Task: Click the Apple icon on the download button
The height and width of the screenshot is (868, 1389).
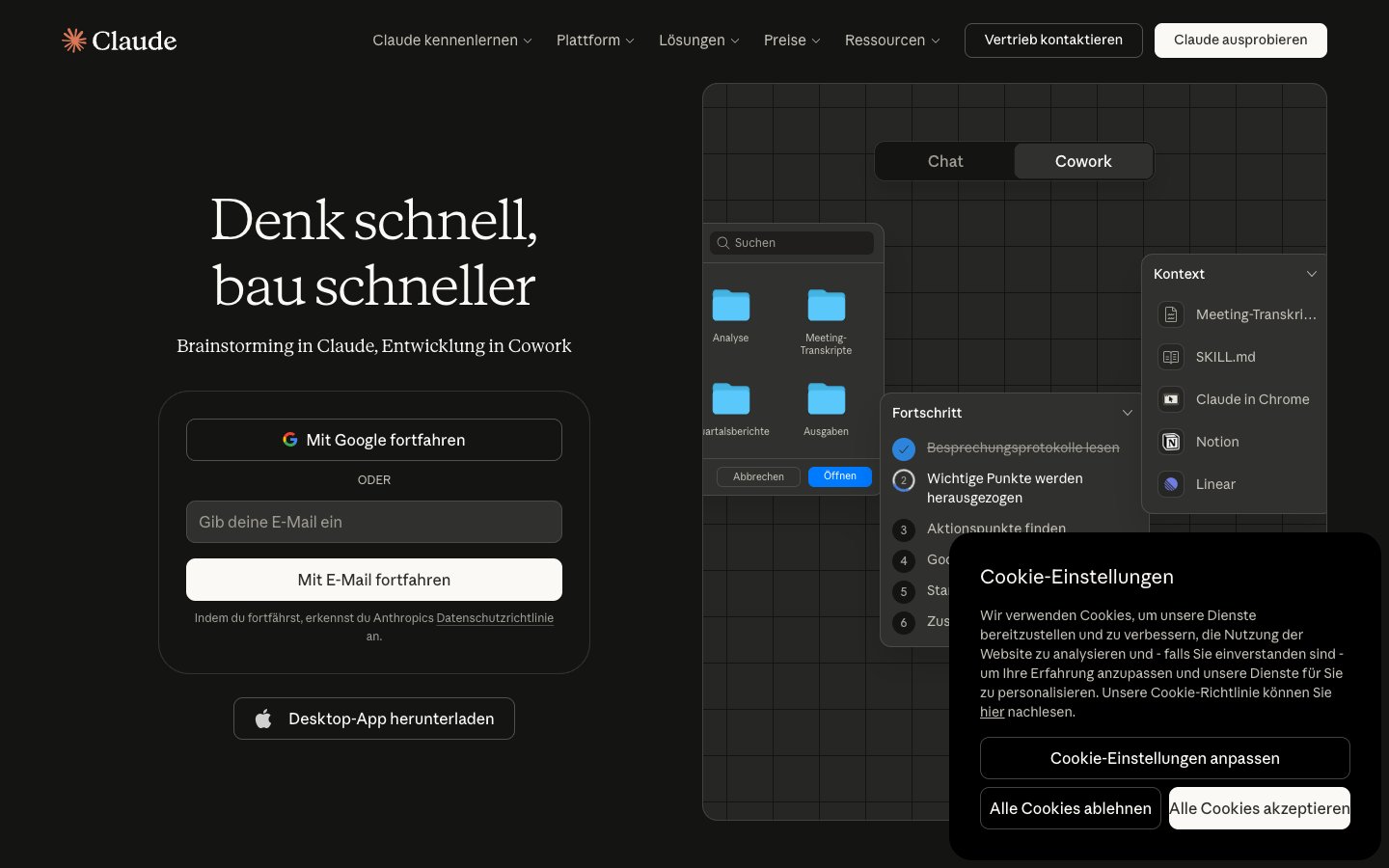Action: point(262,718)
